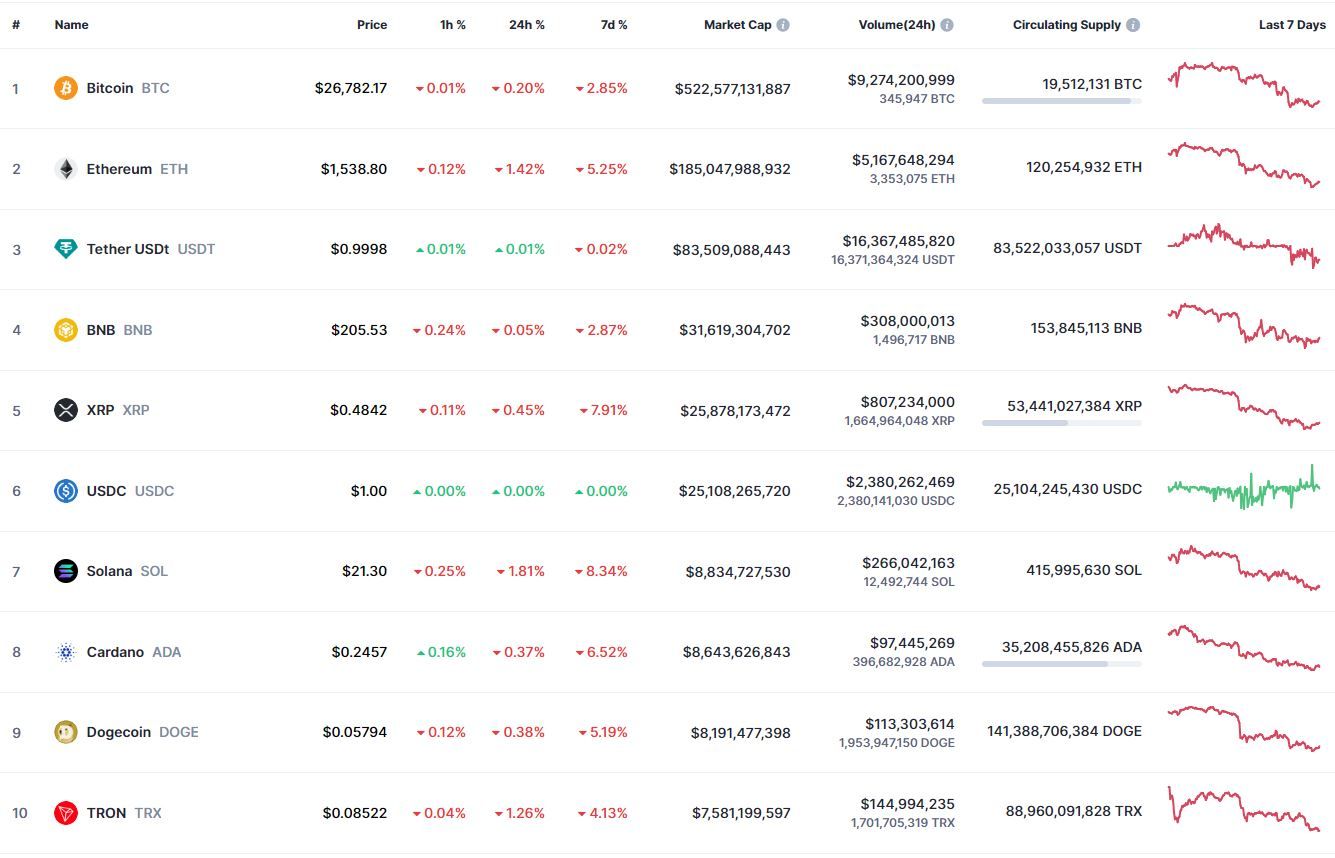Click the Market Cap info icon
This screenshot has height=858, width=1335.
[783, 25]
